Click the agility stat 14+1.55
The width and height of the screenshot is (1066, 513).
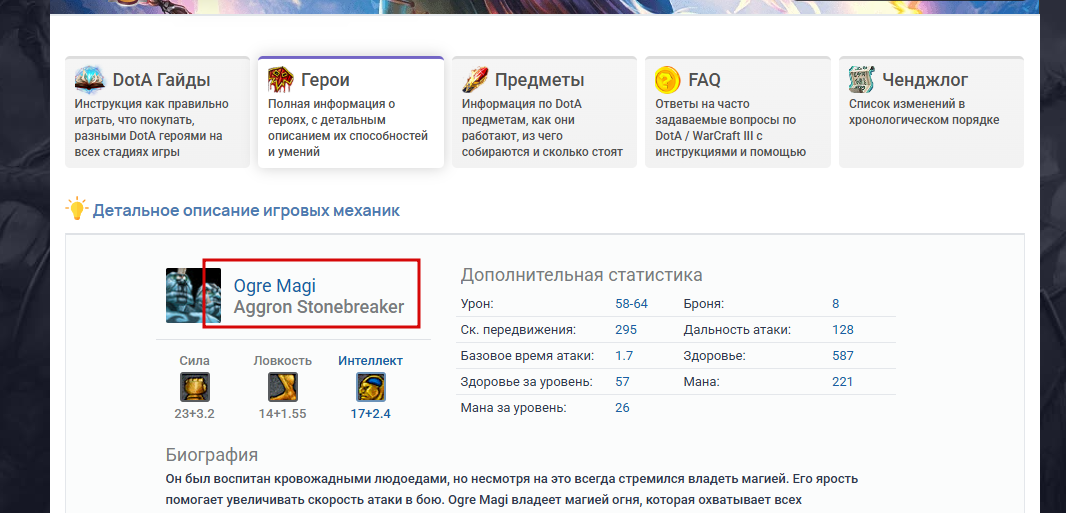(x=282, y=414)
